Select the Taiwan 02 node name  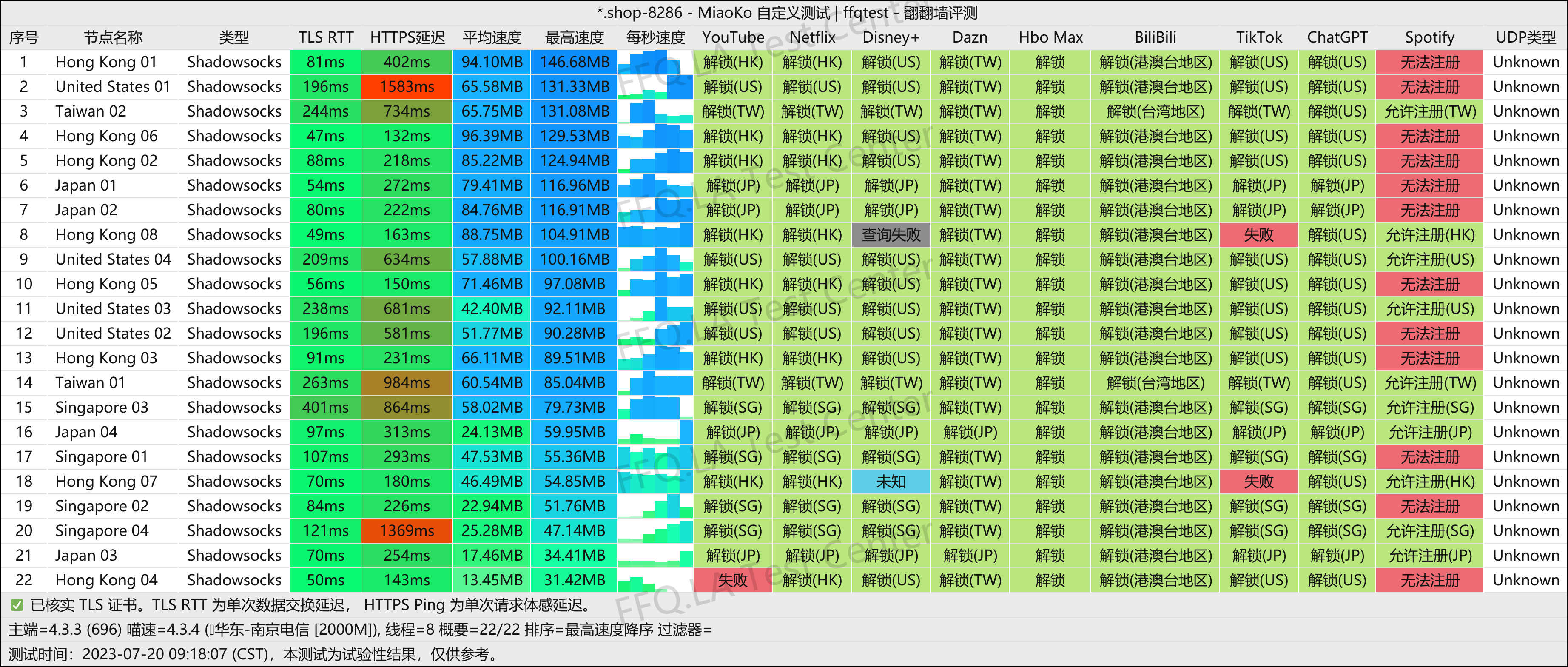(x=91, y=111)
